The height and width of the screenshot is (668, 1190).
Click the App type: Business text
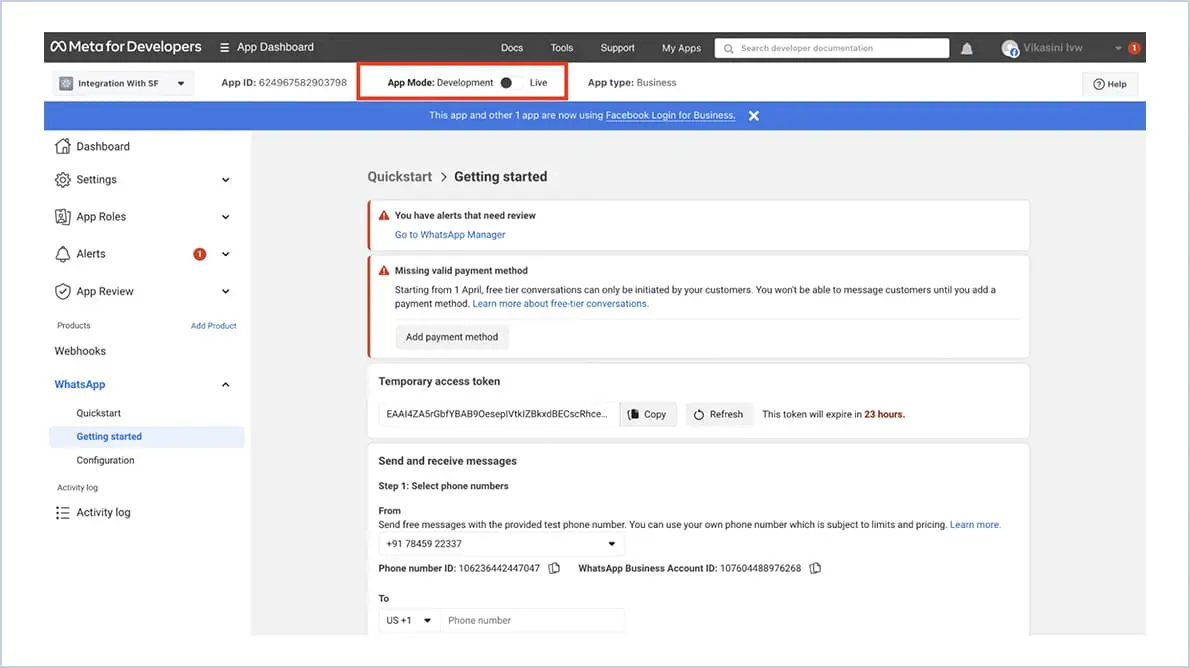point(631,83)
